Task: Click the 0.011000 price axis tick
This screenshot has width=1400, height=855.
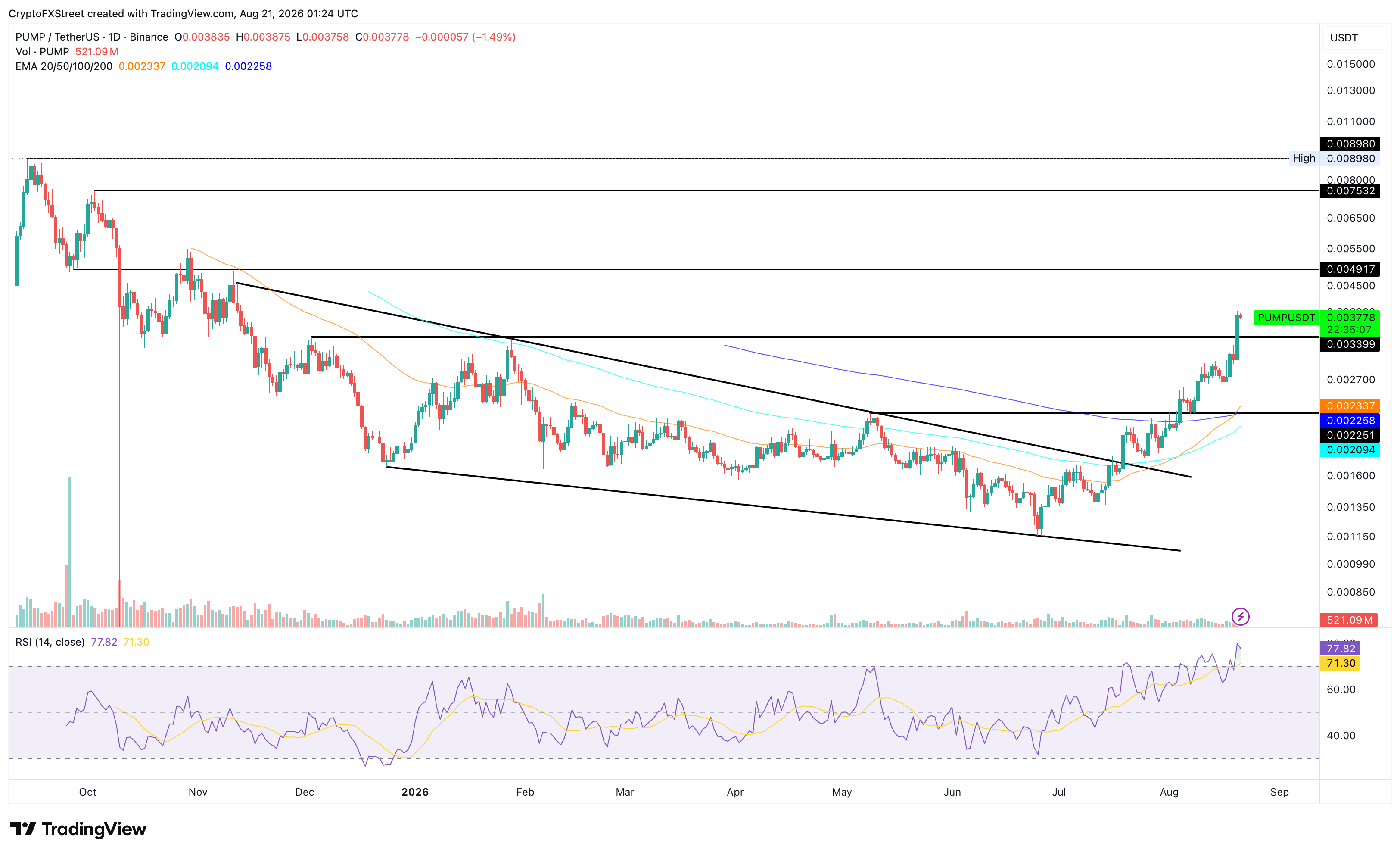Action: [x=1350, y=122]
